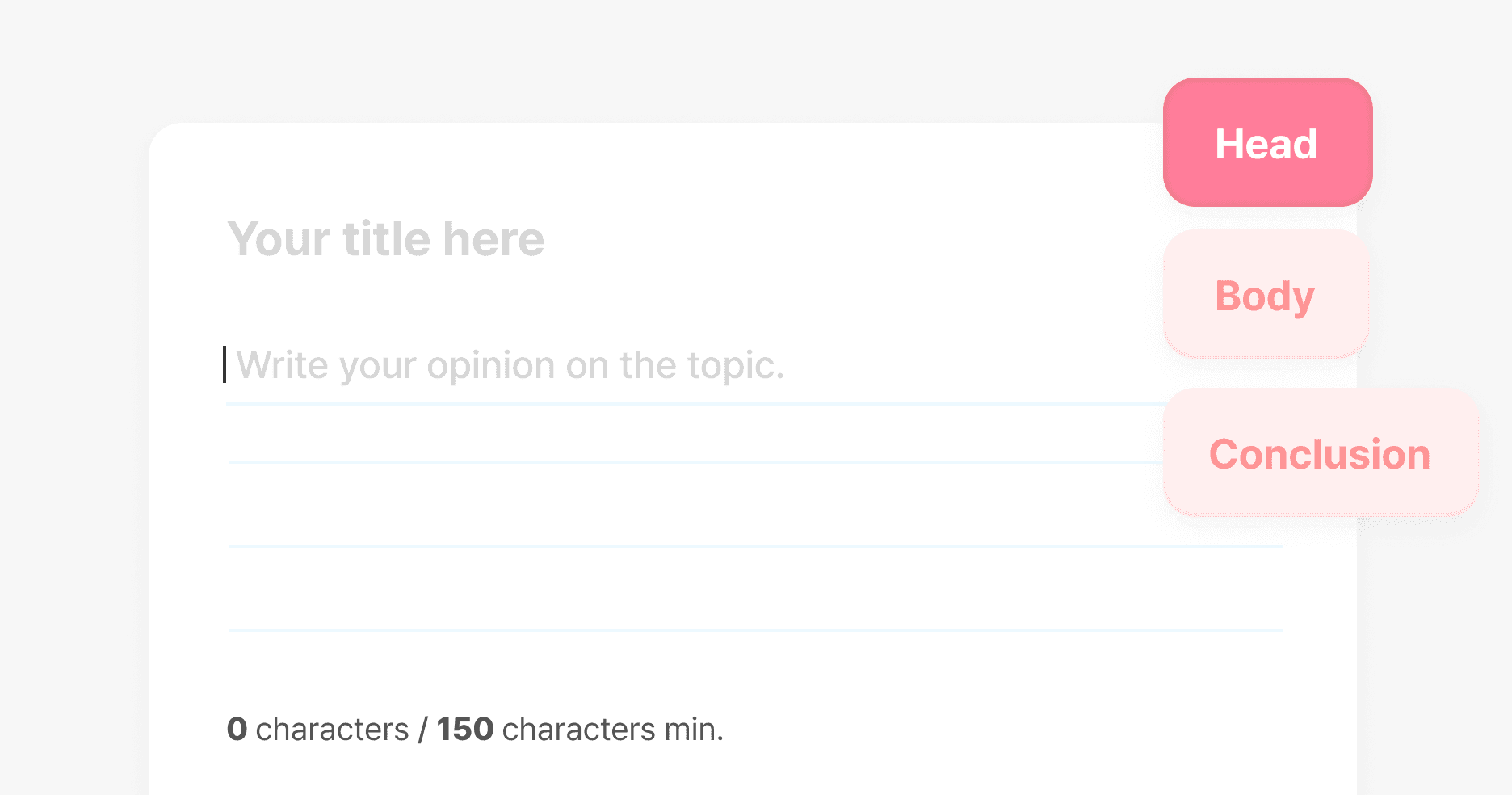Screen dimensions: 1512x795
Task: Click the bold "0" character count
Action: pos(237,729)
